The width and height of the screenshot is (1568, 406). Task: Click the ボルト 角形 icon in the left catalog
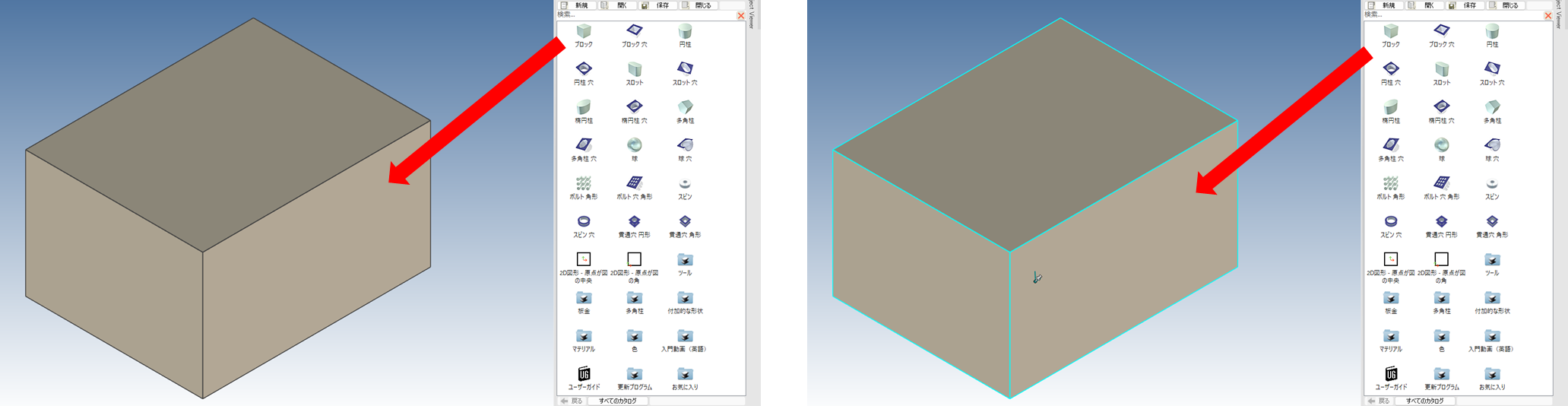[x=584, y=184]
